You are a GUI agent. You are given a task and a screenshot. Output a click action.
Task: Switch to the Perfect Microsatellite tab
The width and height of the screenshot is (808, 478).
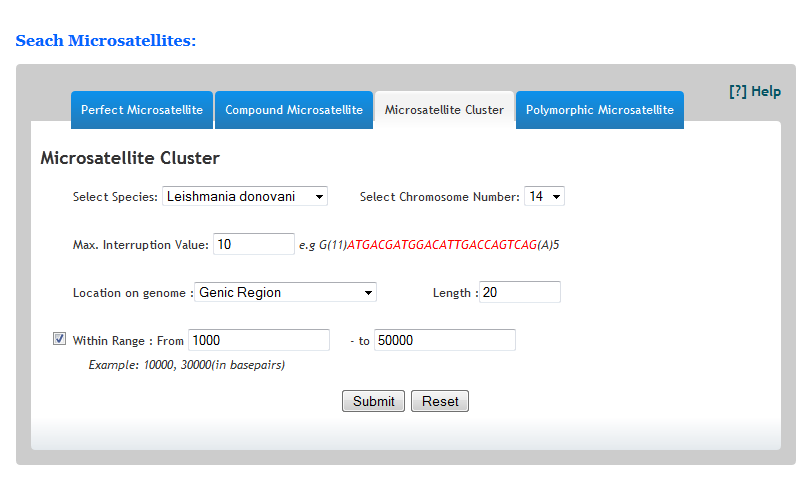(142, 110)
